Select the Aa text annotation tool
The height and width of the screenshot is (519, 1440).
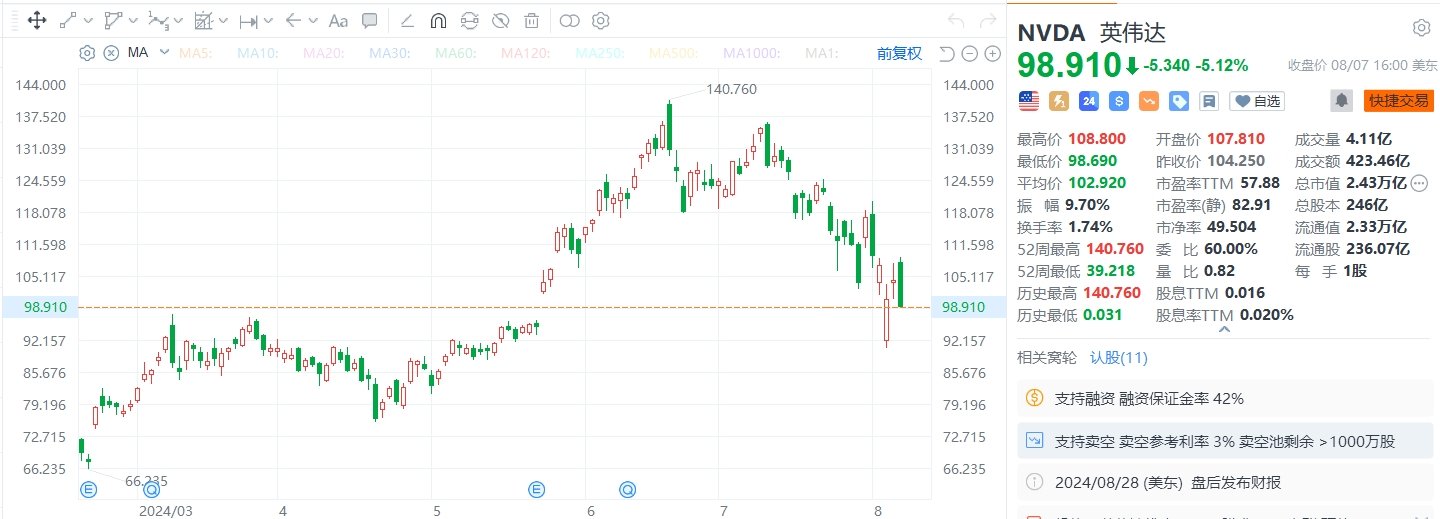click(x=338, y=20)
